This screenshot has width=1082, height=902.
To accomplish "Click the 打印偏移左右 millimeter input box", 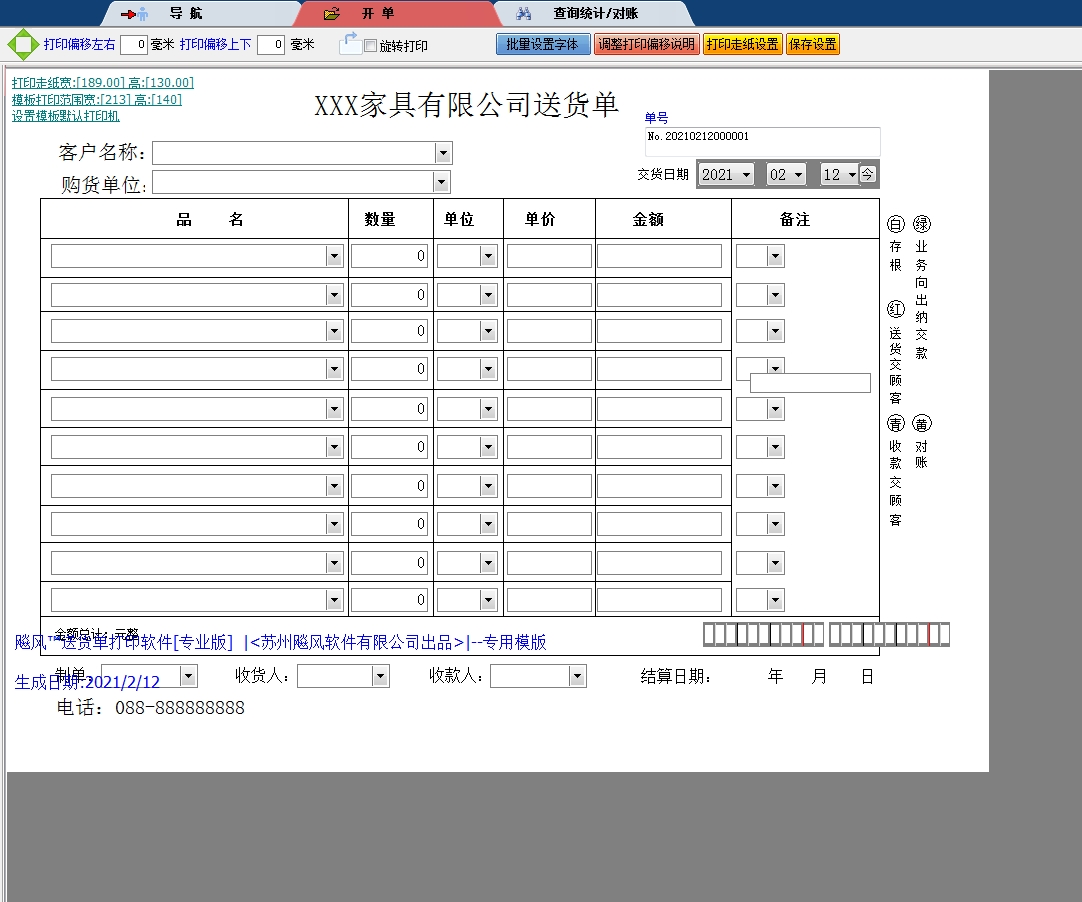I will (x=134, y=45).
